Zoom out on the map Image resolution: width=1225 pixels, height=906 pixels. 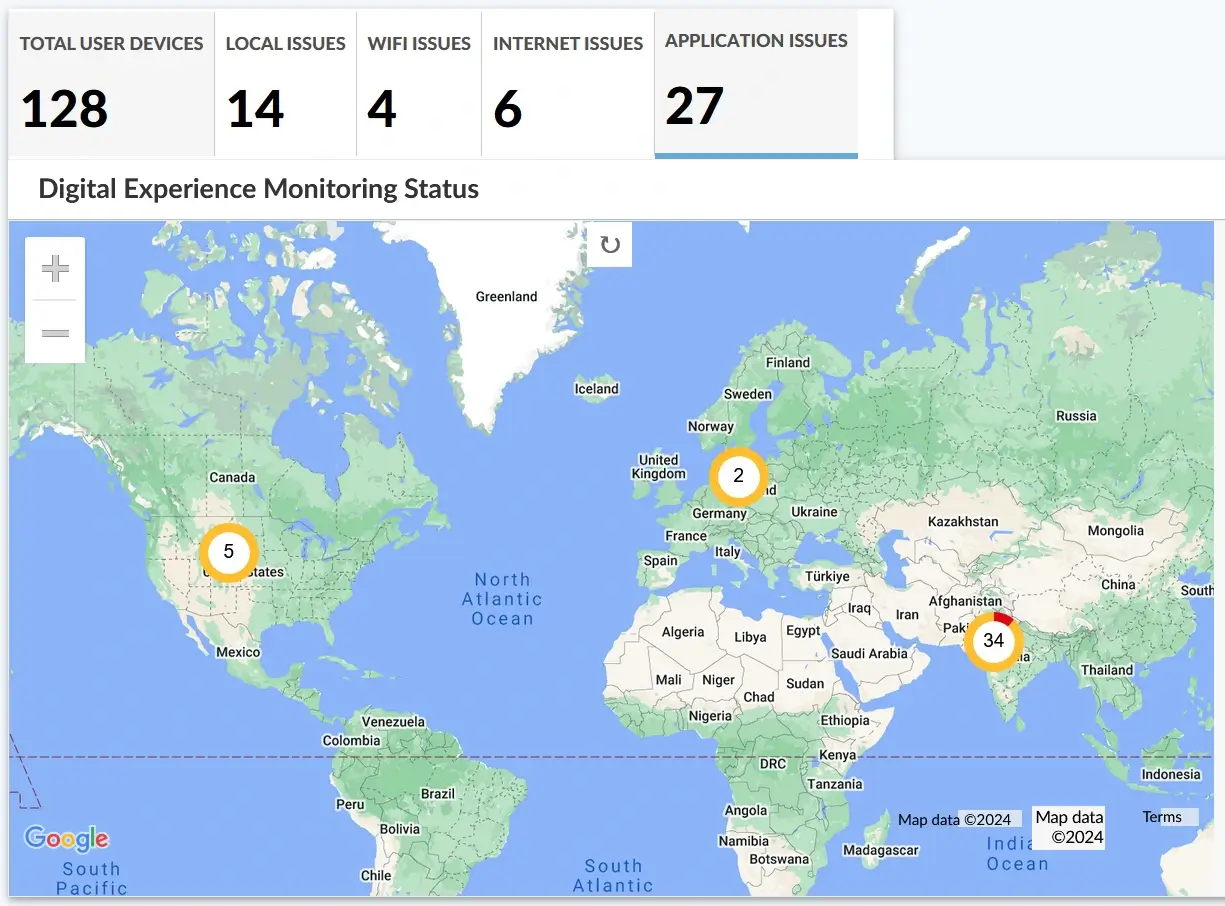click(55, 332)
